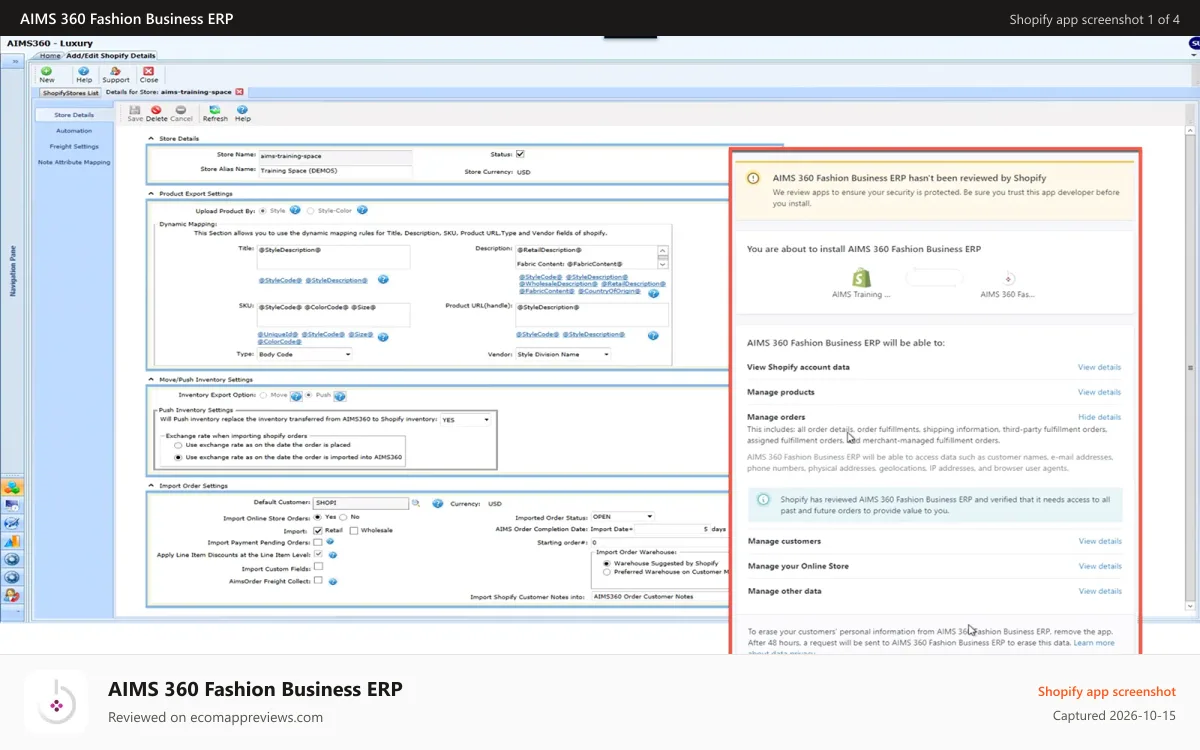This screenshot has height=750, width=1200.
Task: Click the Shopify bag icon in install dialog
Action: 861,278
